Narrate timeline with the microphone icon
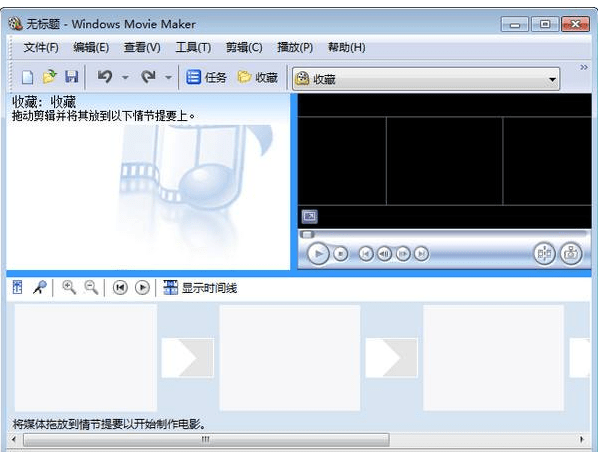This screenshot has width=598, height=452. (40, 287)
